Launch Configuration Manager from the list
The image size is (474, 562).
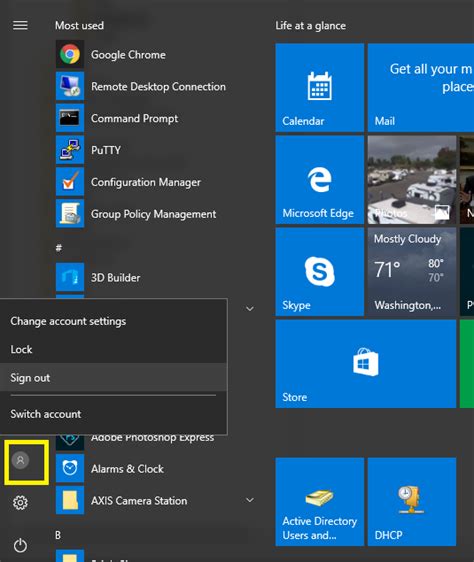pyautogui.click(x=146, y=182)
